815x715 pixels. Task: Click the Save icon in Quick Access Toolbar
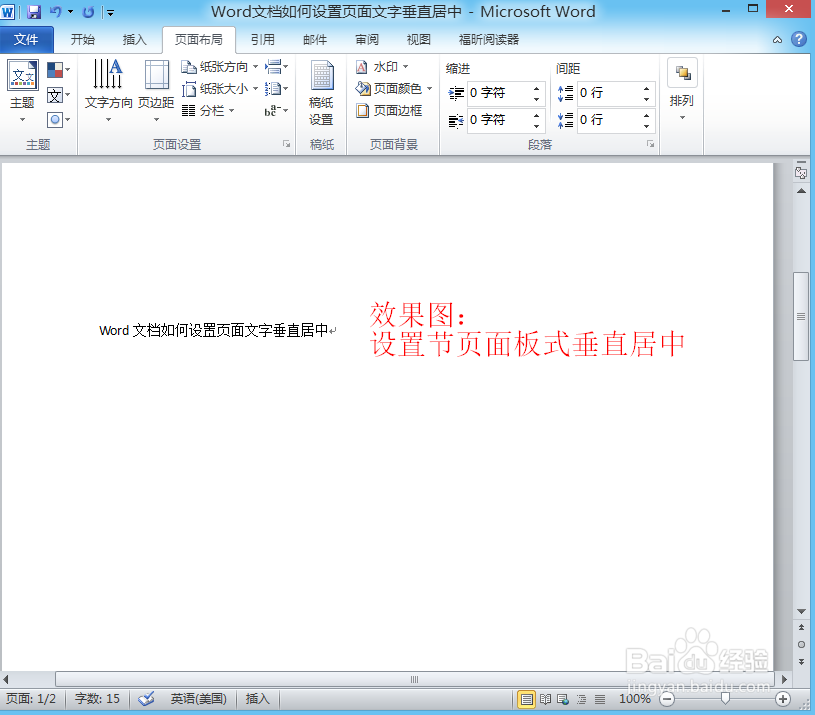(36, 10)
